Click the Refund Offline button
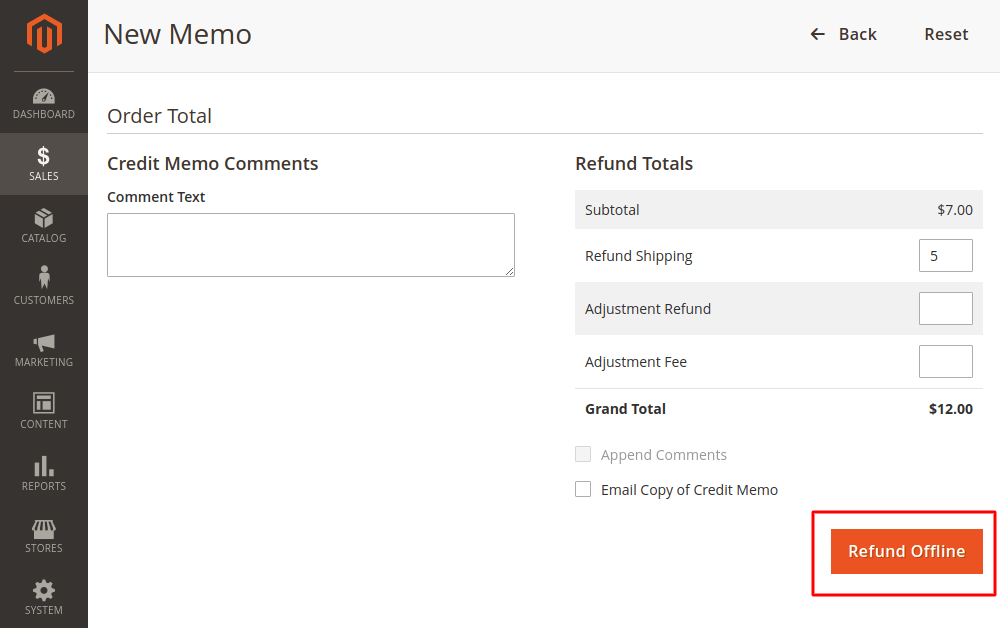The image size is (1000, 628). (x=906, y=551)
